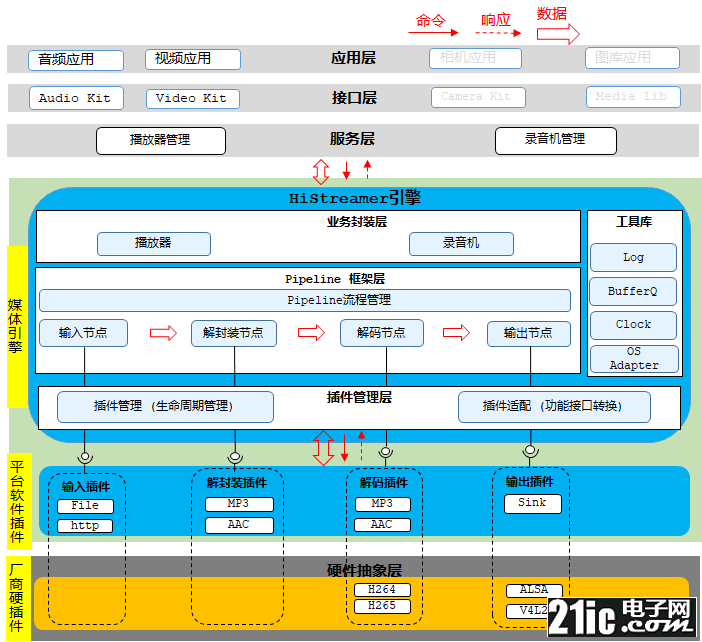Select the 插件管理层 heading
This screenshot has width=702, height=642.
[x=359, y=398]
